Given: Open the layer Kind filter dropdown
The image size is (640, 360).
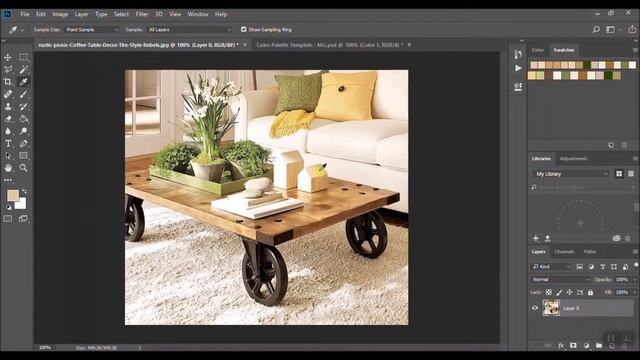Looking at the screenshot, I should [x=551, y=267].
